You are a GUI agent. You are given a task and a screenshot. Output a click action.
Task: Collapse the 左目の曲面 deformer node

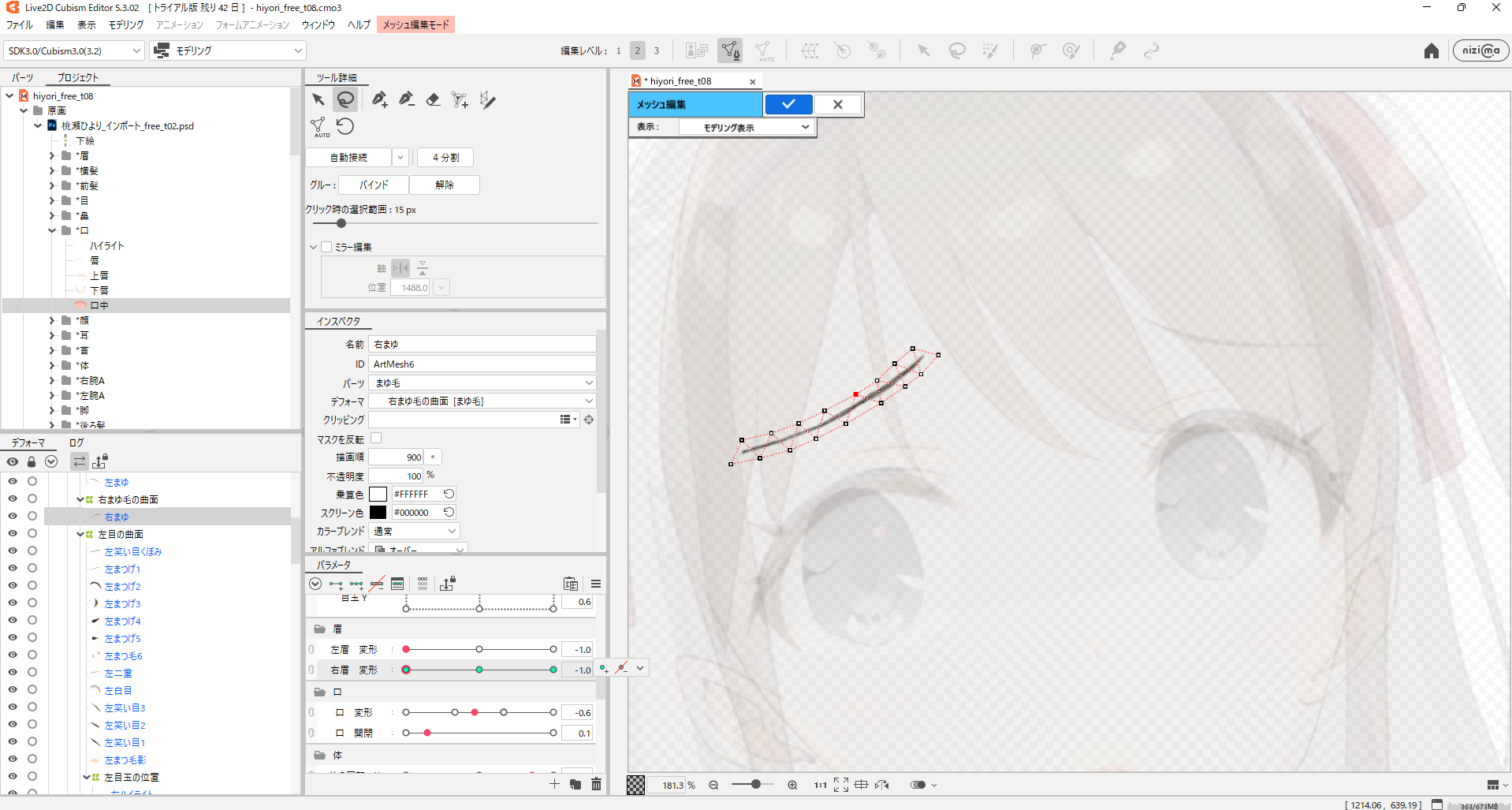(80, 534)
